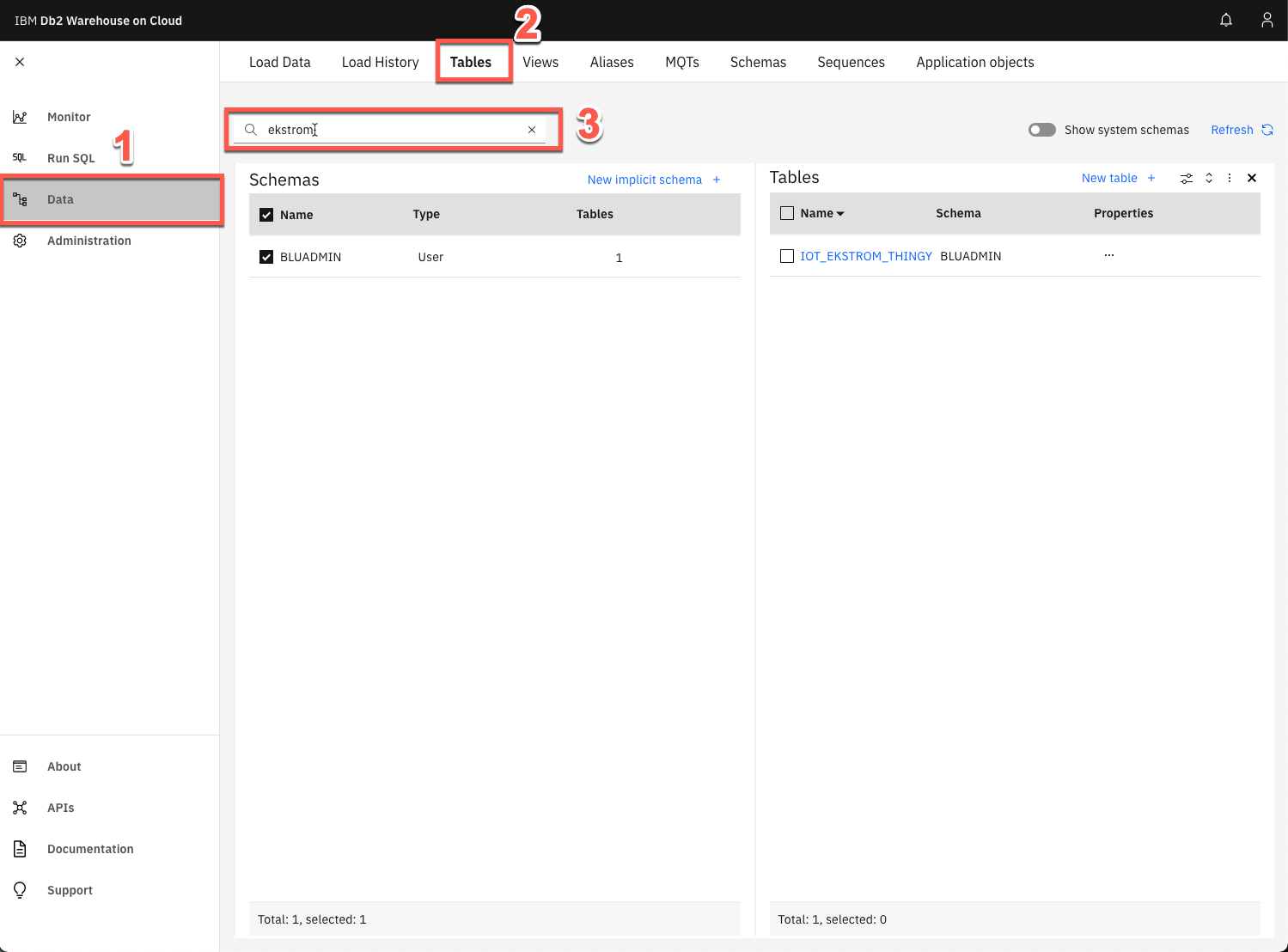1288x952 pixels.
Task: Clear the search field with the X
Action: (532, 130)
